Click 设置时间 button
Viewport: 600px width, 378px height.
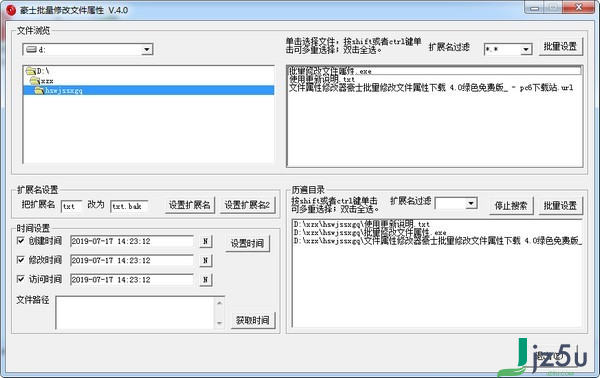(247, 243)
